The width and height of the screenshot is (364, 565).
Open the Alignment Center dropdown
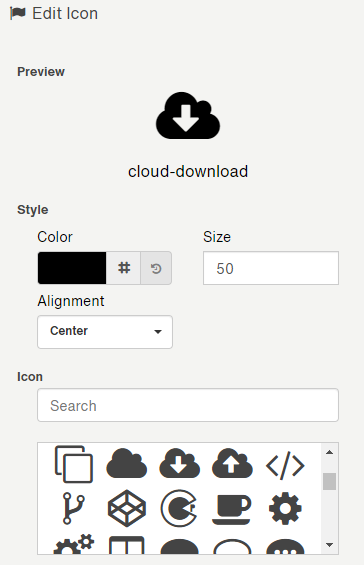105,332
